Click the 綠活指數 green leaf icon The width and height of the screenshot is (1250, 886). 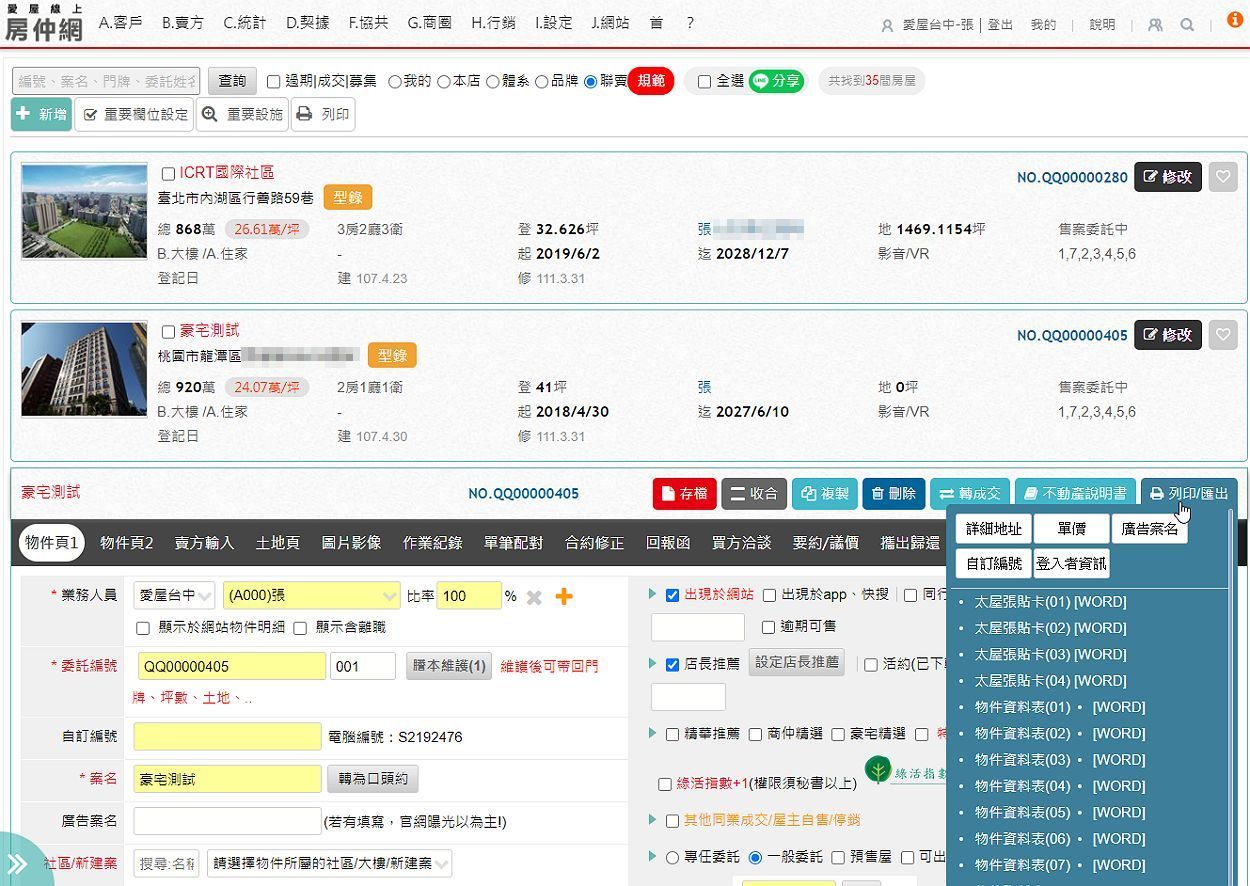(878, 770)
